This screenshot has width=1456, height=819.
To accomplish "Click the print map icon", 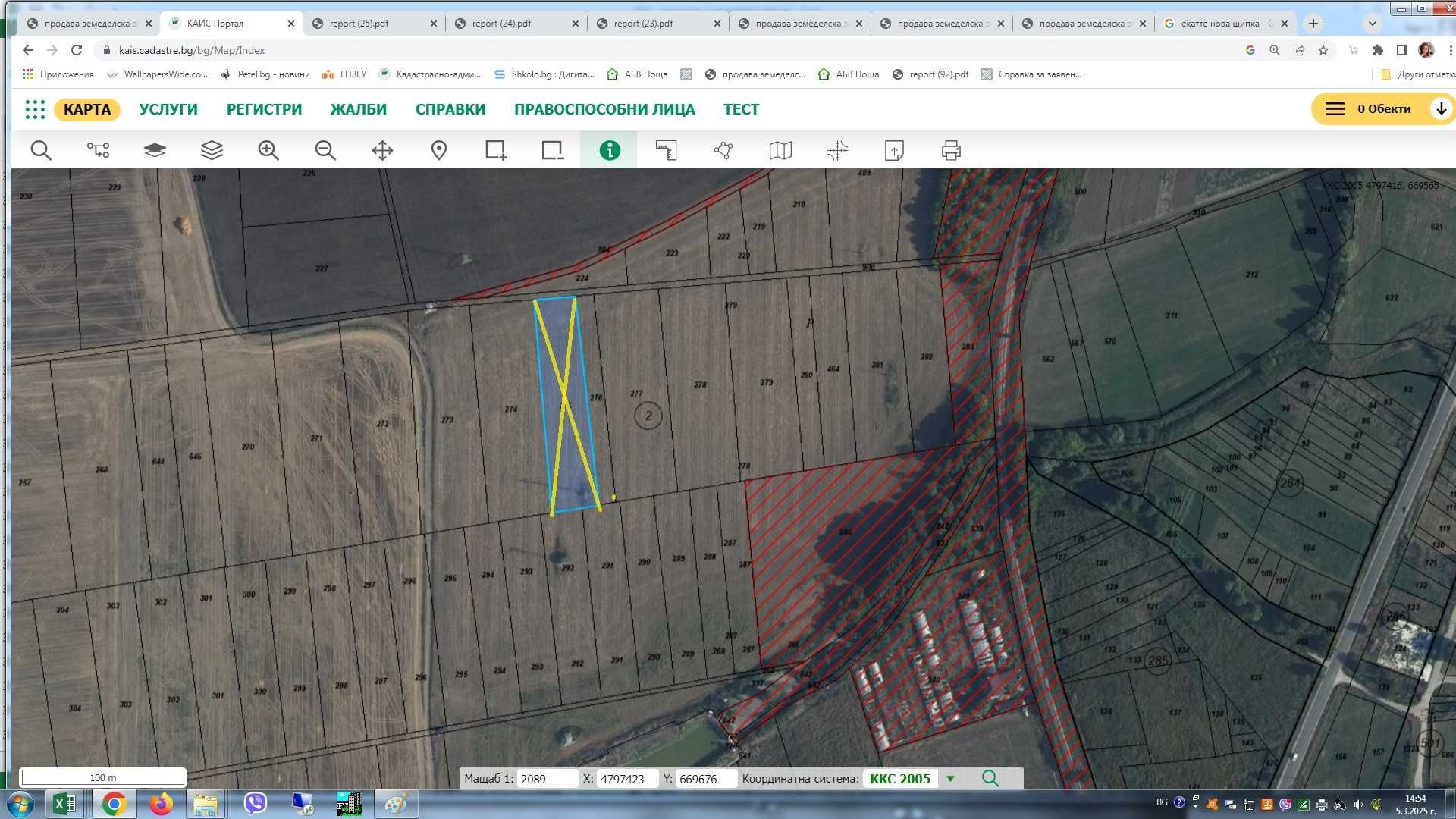I will tap(951, 150).
